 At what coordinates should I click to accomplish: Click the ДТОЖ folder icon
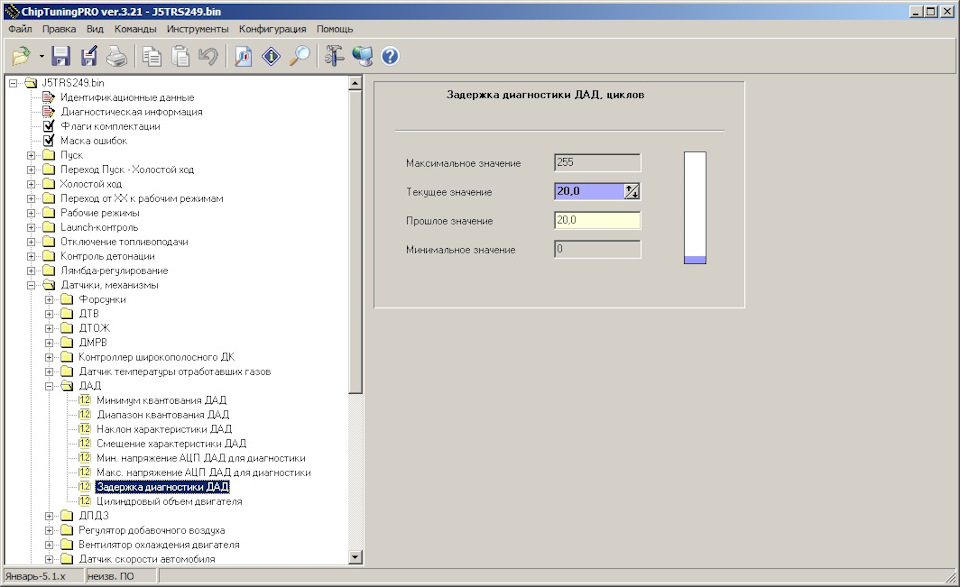(x=67, y=328)
